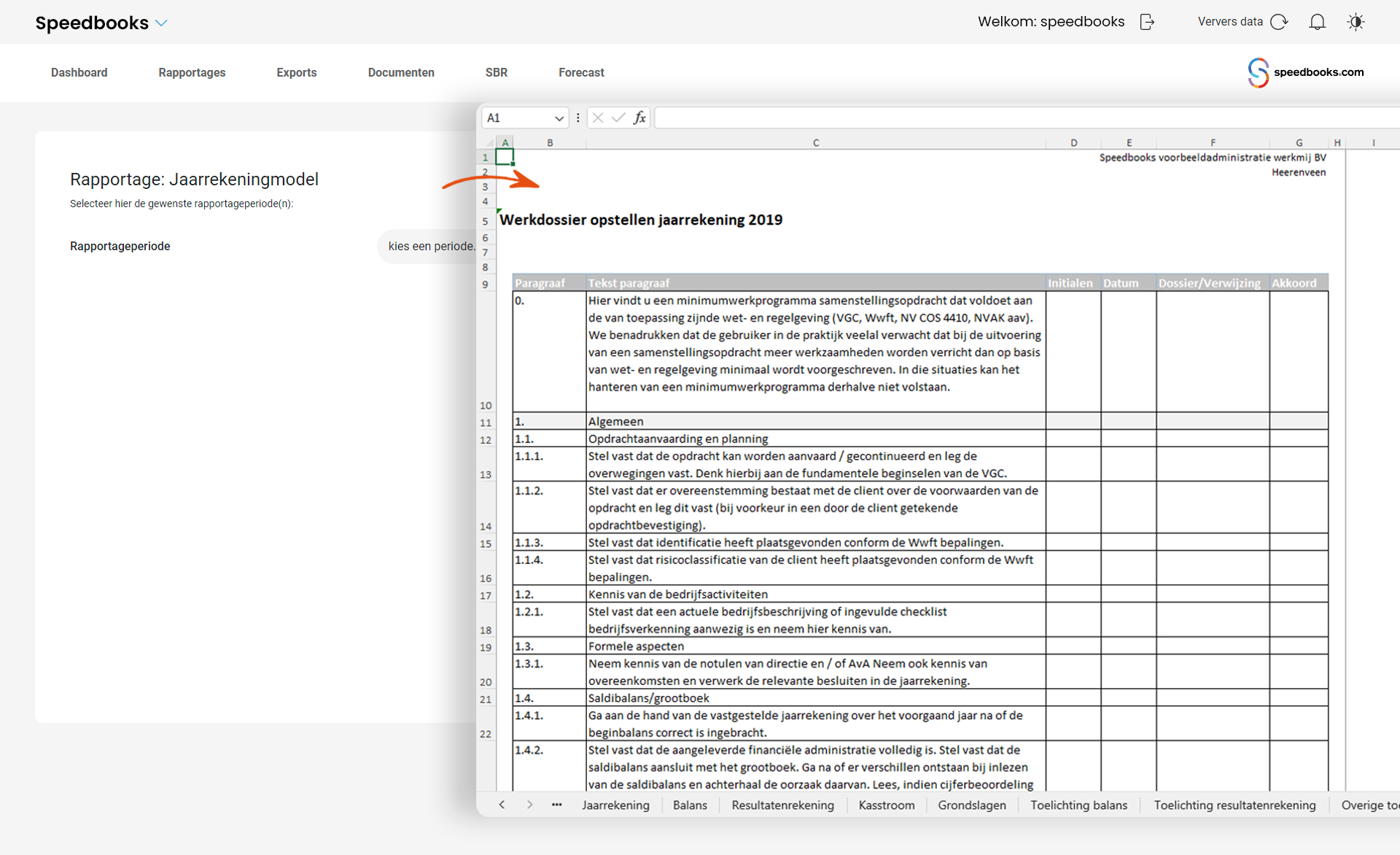Click 'Speedbooks voorbeeldadministratie werkmij BV' cell
The image size is (1400, 855).
tap(1213, 158)
